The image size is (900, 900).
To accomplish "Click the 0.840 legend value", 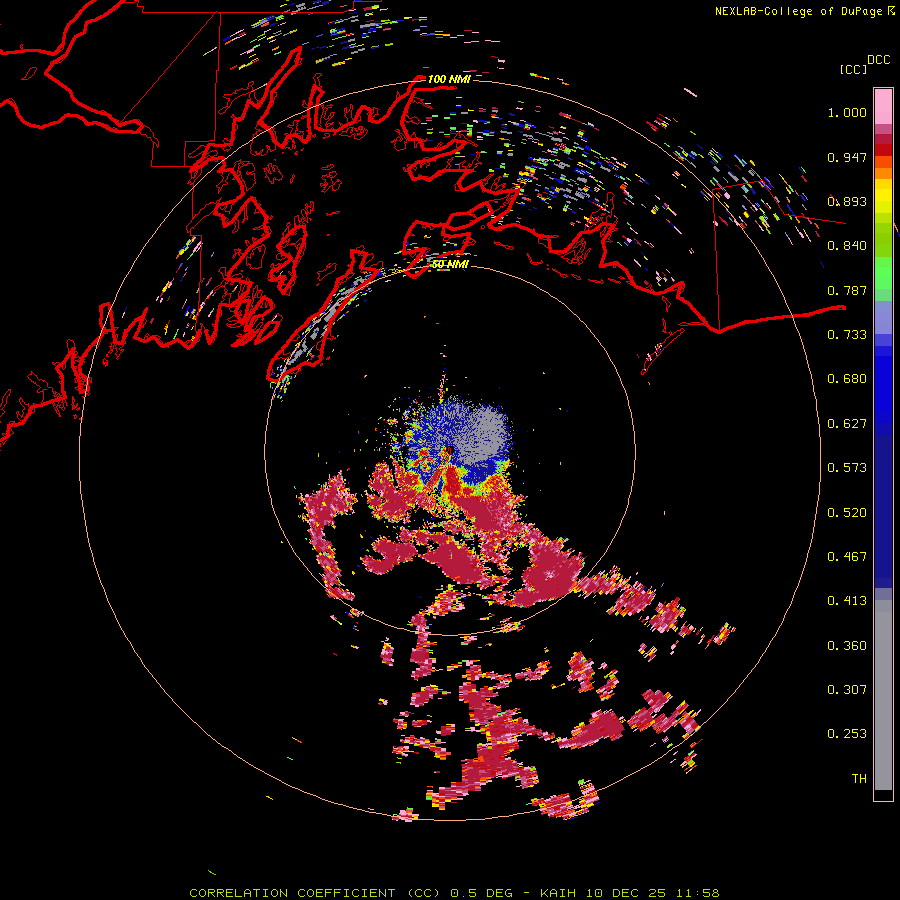I will point(847,246).
